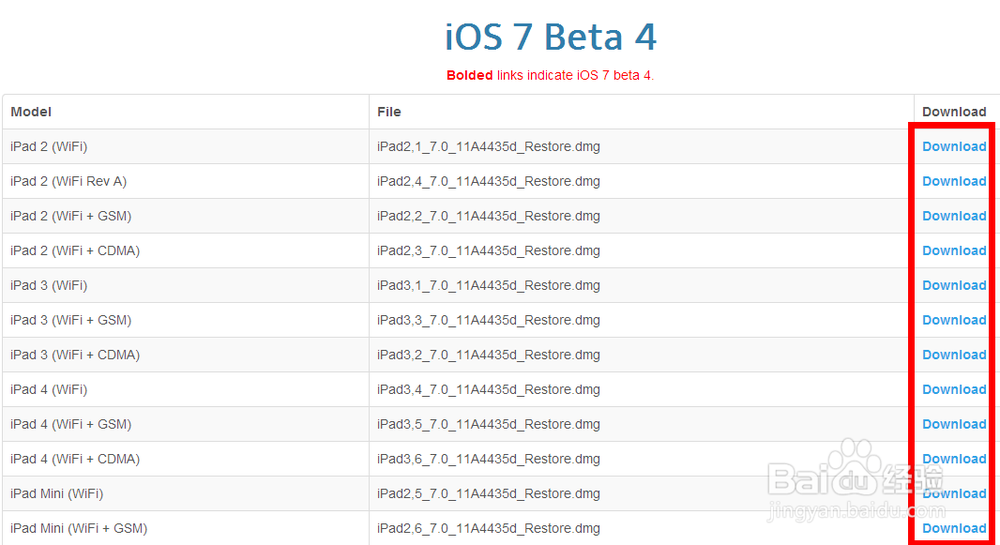The height and width of the screenshot is (545, 1000).
Task: Download the iPad 3 (WiFi + CDMA) firmware
Action: [x=954, y=355]
